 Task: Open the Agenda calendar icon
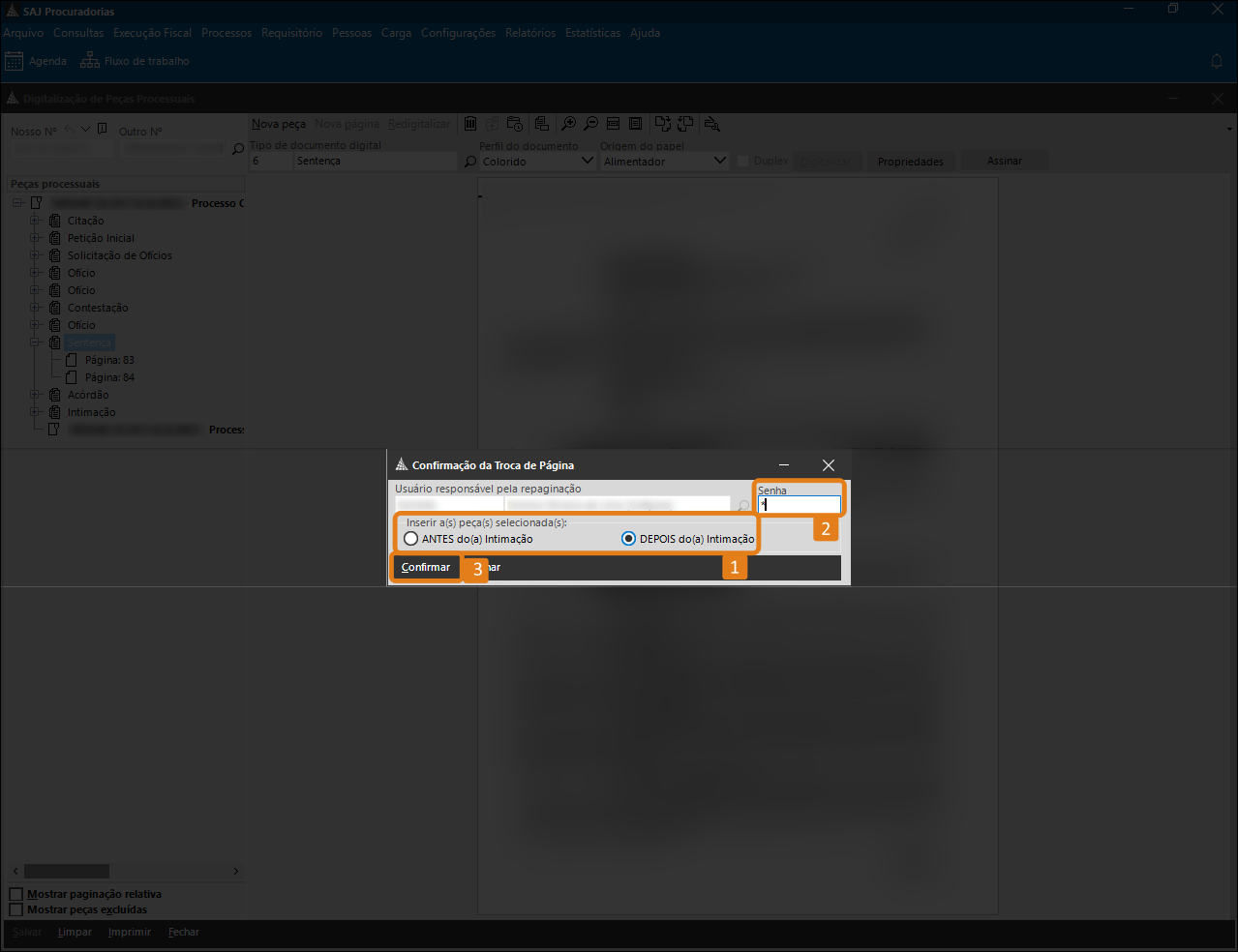coord(14,61)
